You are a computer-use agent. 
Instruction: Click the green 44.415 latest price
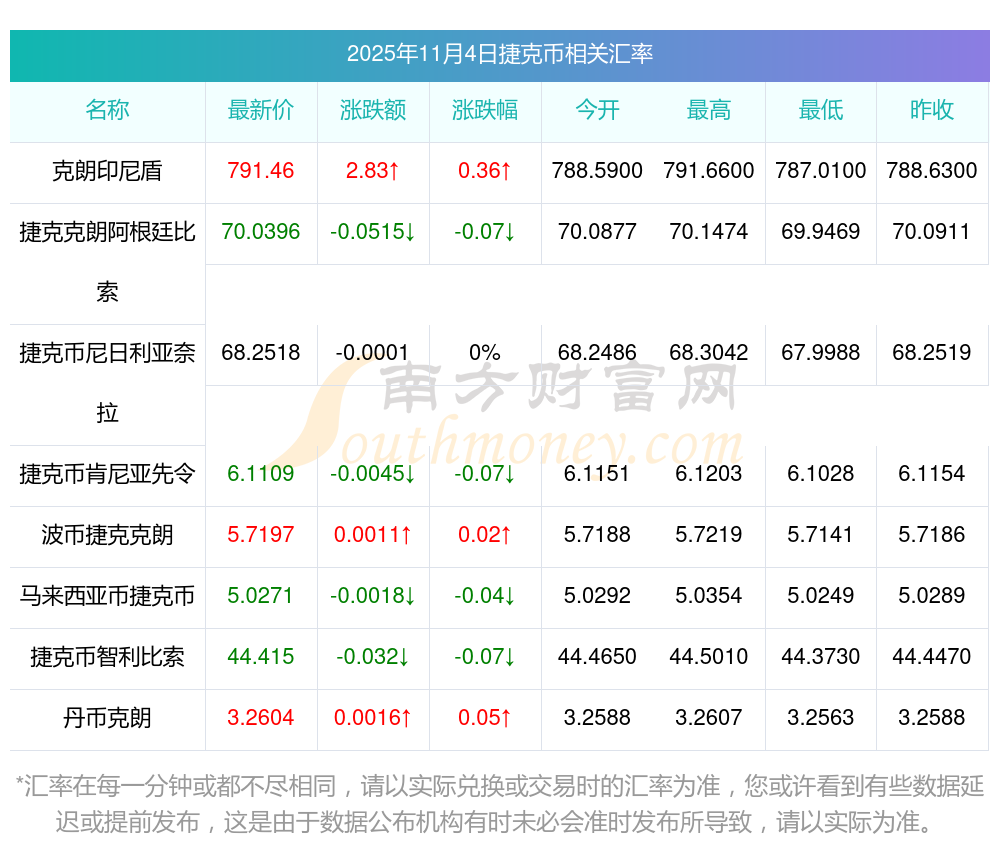[x=261, y=657]
